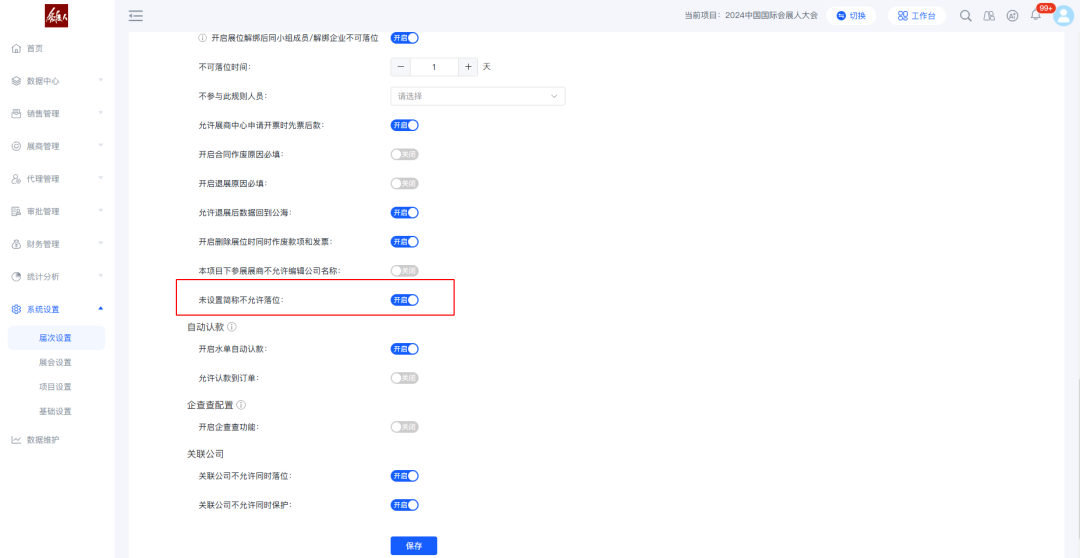Enable the 开启合同作废原因必填 switch
The height and width of the screenshot is (558, 1080).
[404, 155]
